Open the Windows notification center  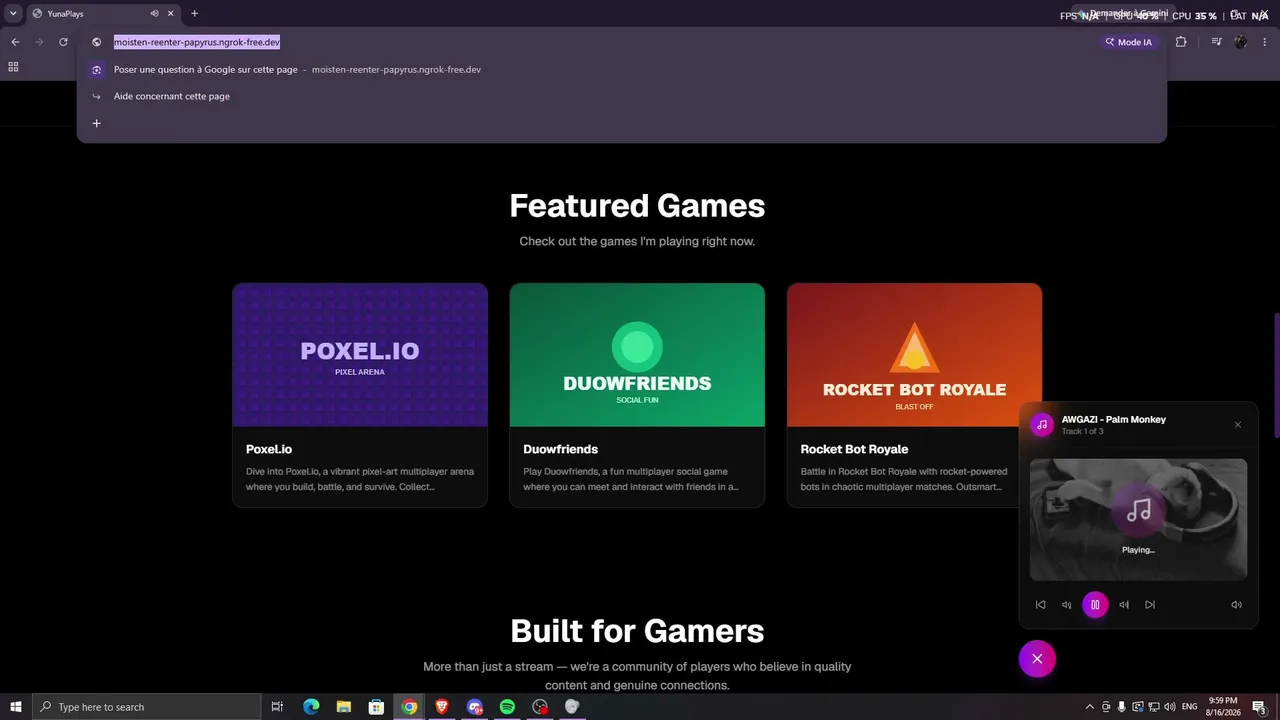[1259, 707]
